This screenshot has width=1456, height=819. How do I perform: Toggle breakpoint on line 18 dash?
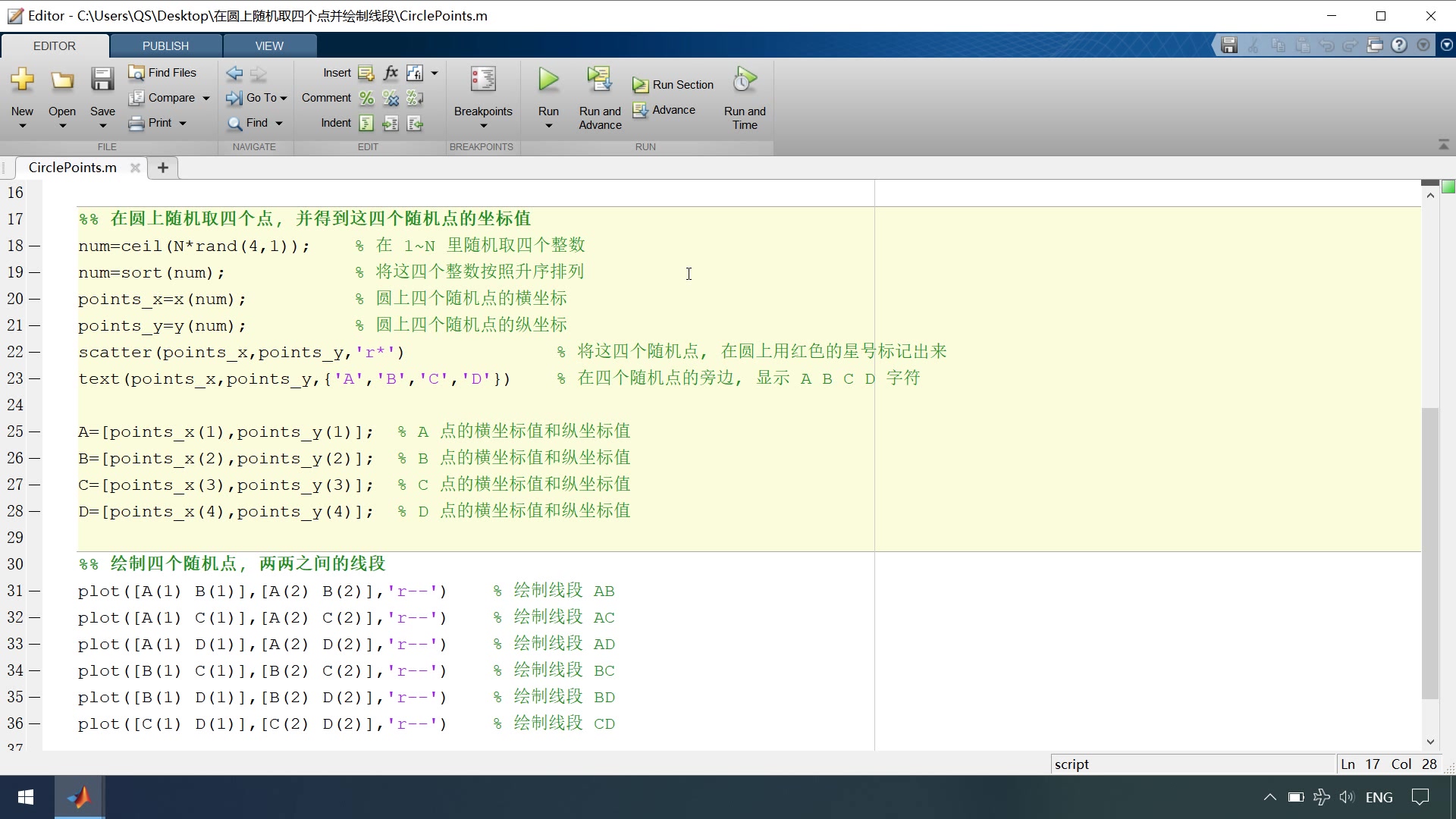[x=35, y=246]
